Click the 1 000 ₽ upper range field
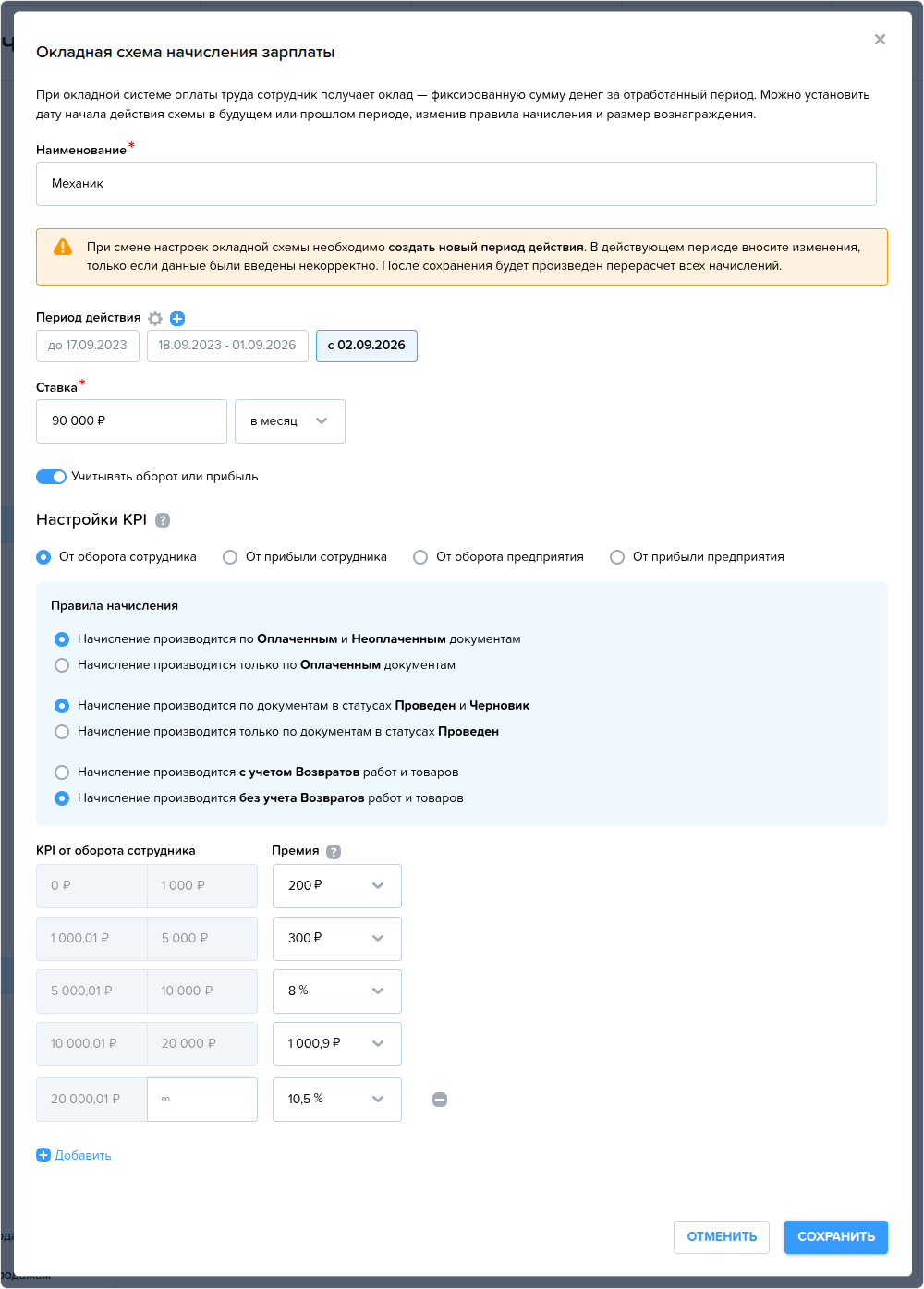 tap(202, 886)
